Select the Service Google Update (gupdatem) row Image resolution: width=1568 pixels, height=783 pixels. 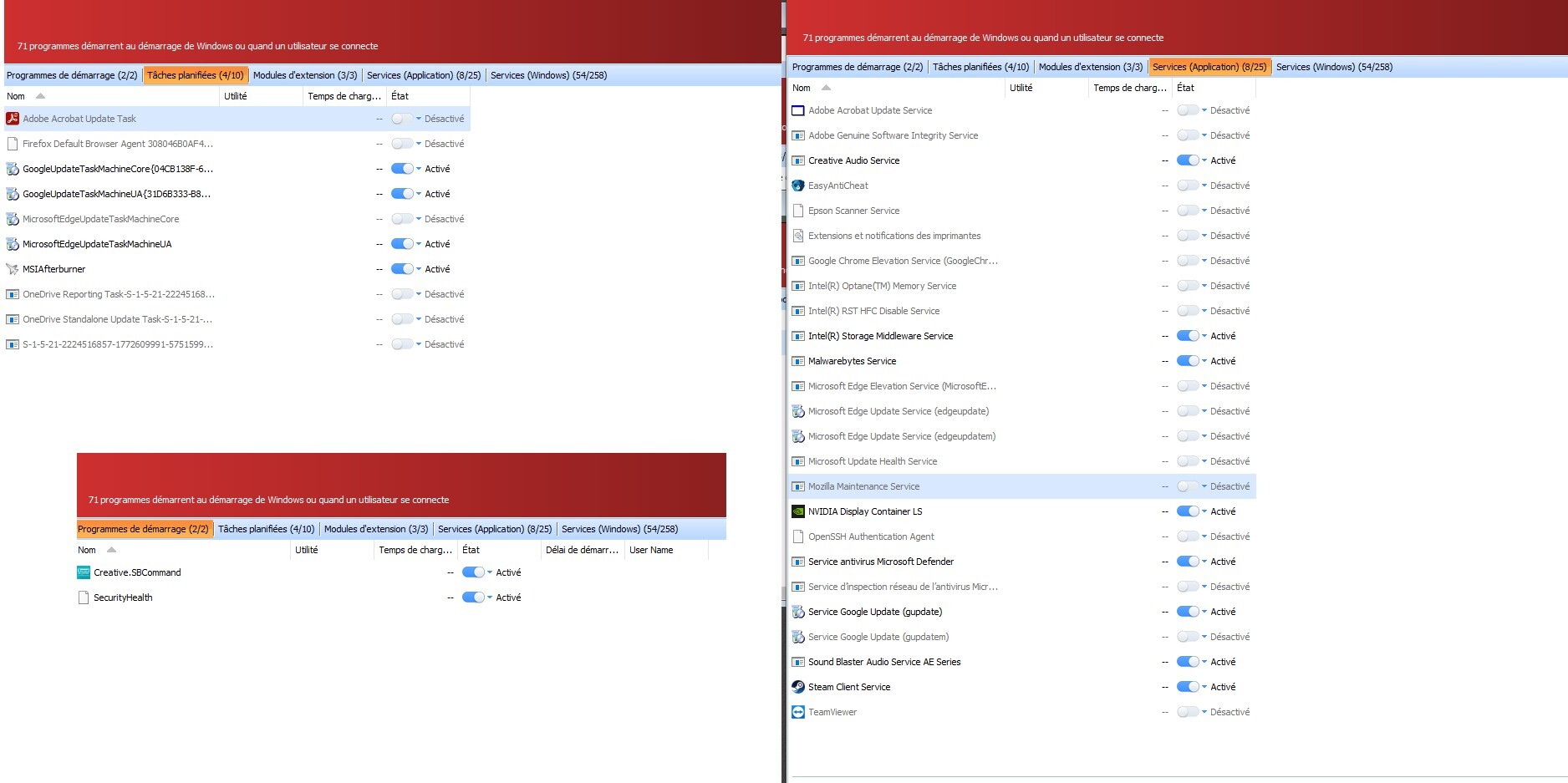[1021, 637]
